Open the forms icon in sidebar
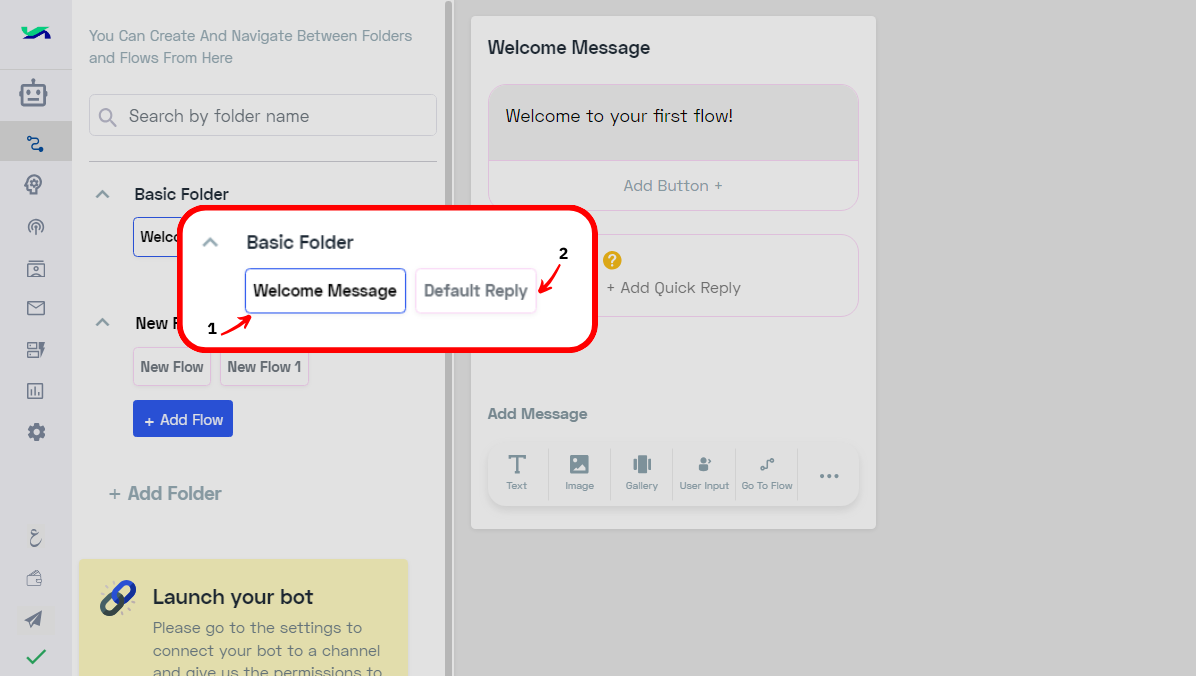 [35, 349]
